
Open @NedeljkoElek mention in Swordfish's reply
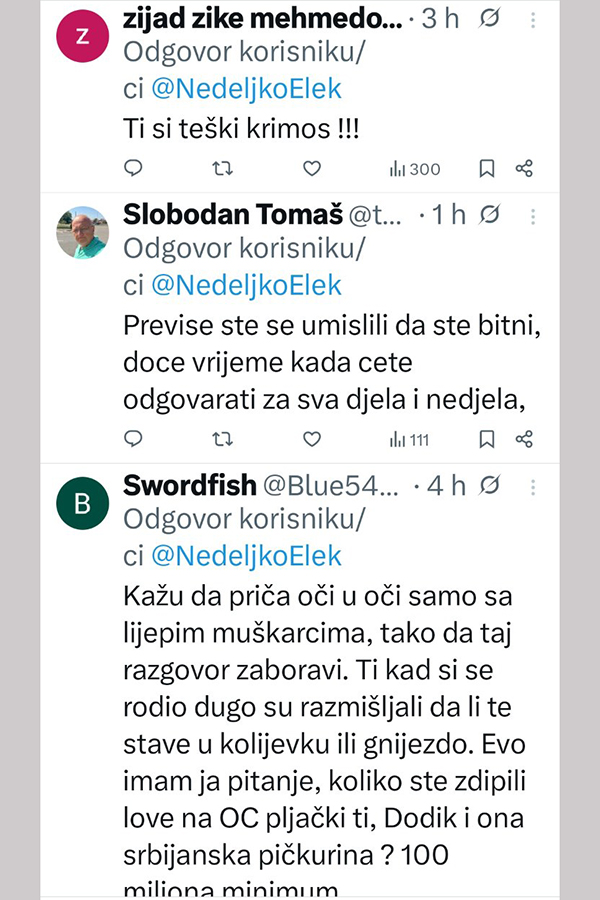pyautogui.click(x=246, y=556)
